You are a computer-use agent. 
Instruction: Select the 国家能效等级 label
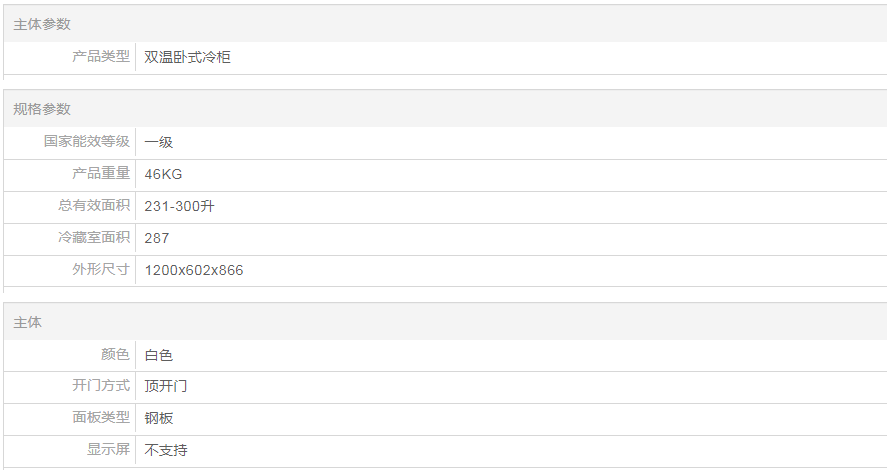(x=87, y=142)
